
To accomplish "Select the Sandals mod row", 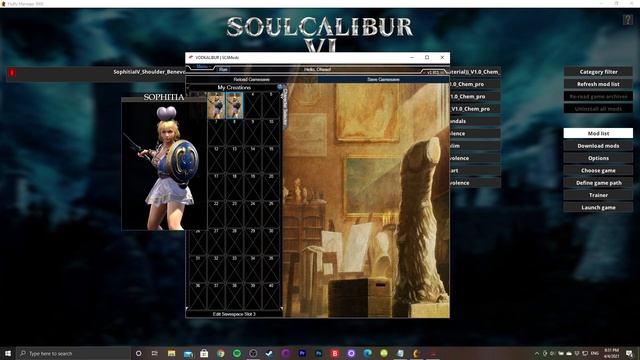I will pos(475,121).
